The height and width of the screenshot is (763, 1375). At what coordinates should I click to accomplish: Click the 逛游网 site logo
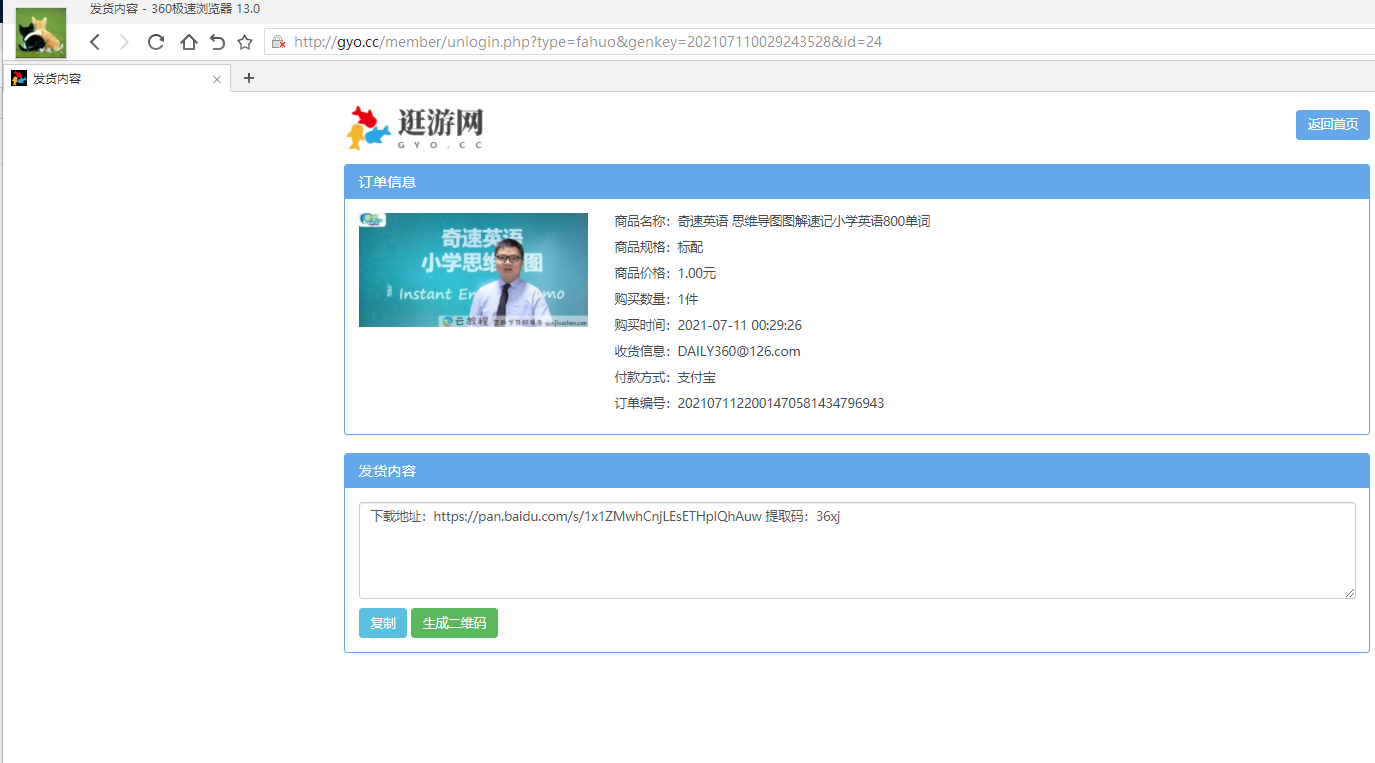(x=416, y=128)
